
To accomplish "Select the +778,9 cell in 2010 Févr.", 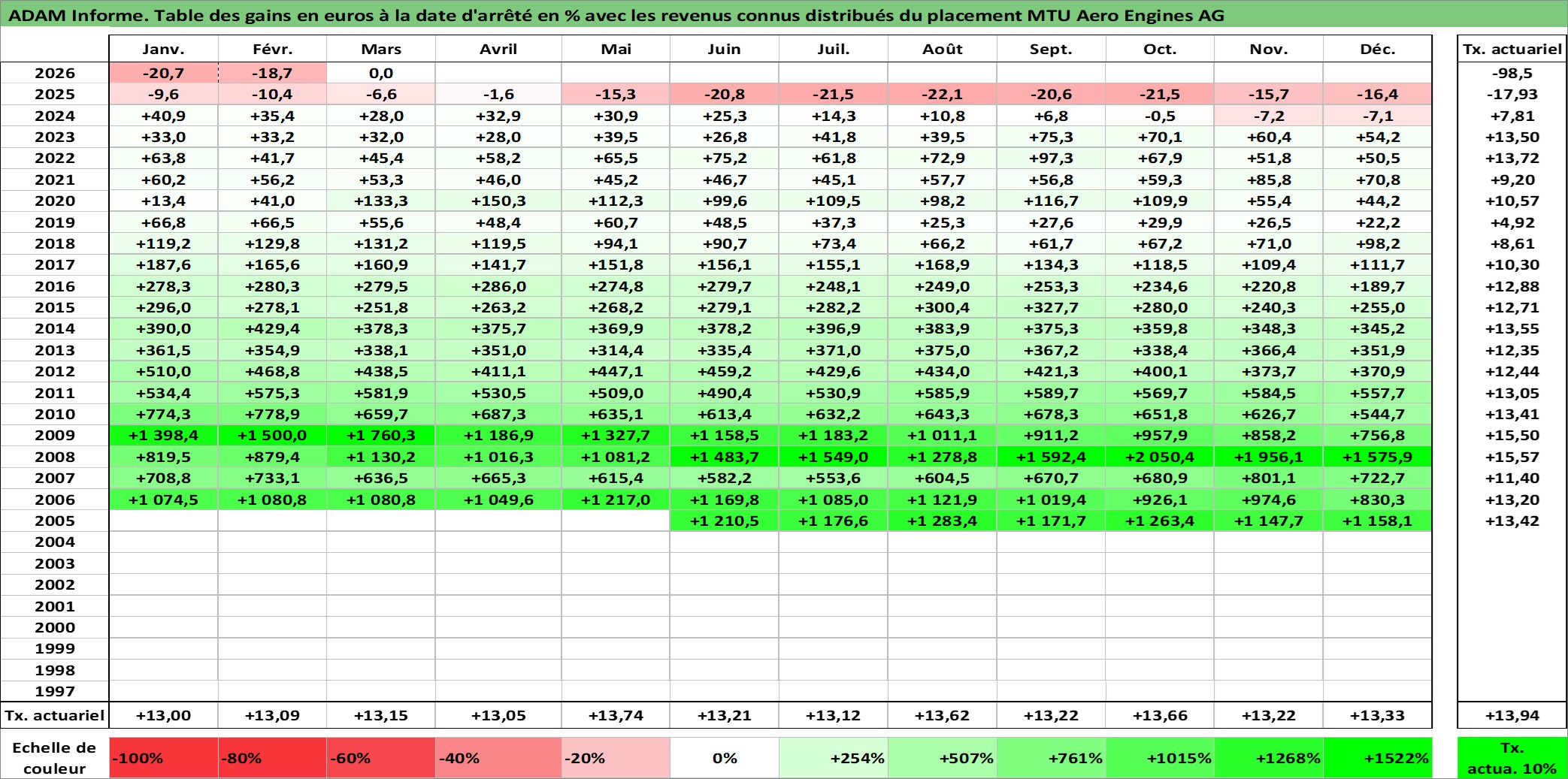I will click(x=273, y=414).
